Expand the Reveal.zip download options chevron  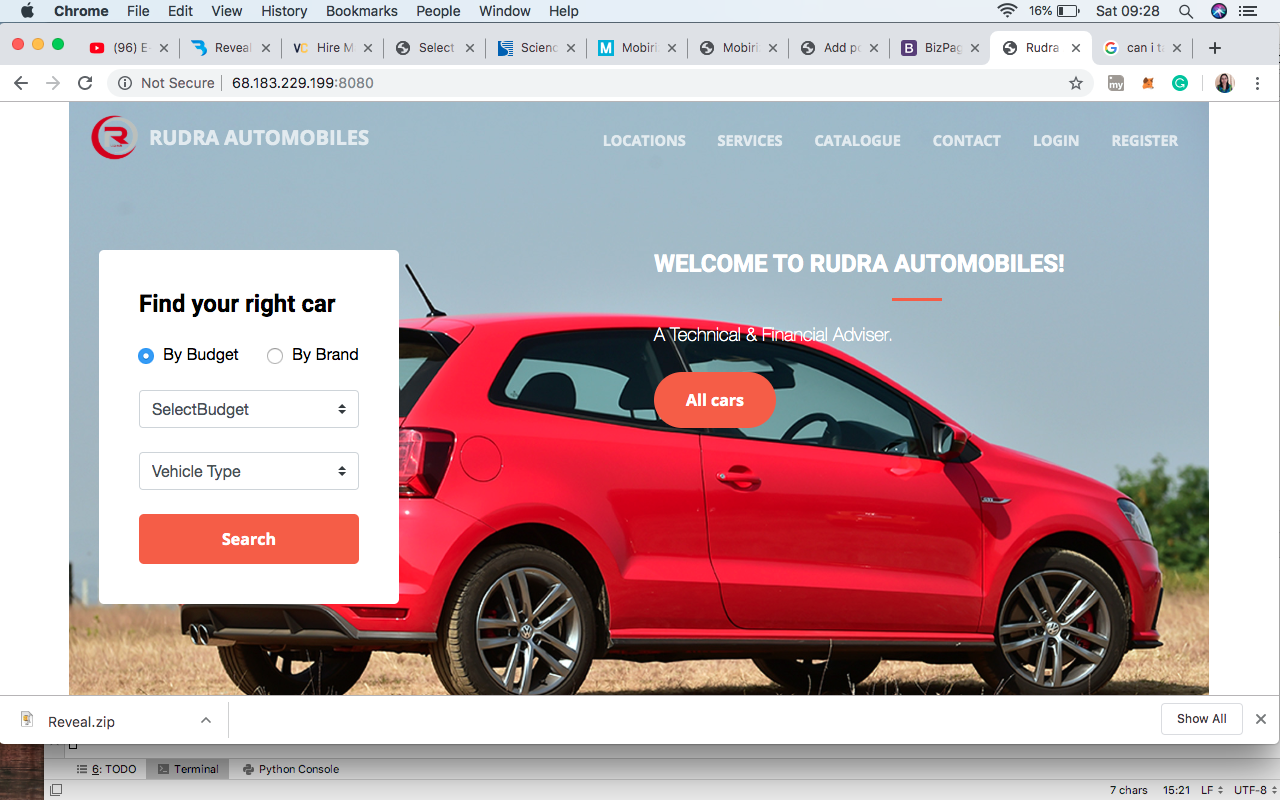206,720
